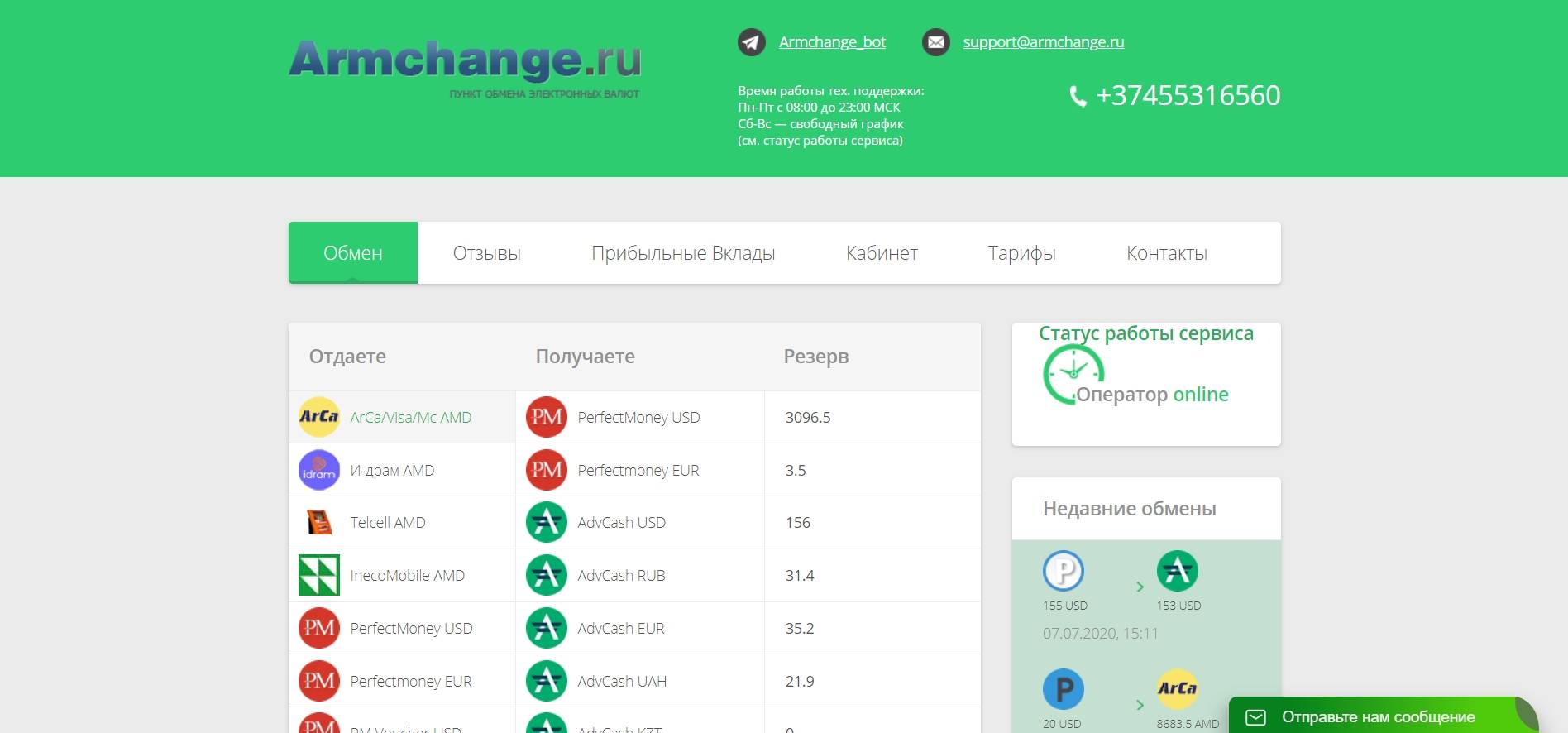Open the Обмен tab
The width and height of the screenshot is (1568, 733).
pos(353,252)
